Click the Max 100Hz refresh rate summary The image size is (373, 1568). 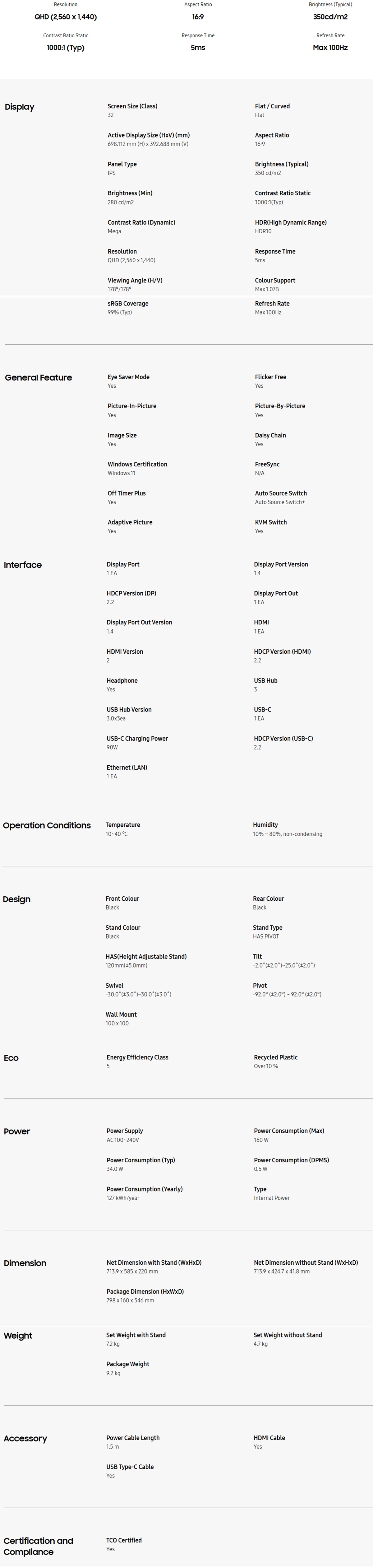click(x=330, y=48)
